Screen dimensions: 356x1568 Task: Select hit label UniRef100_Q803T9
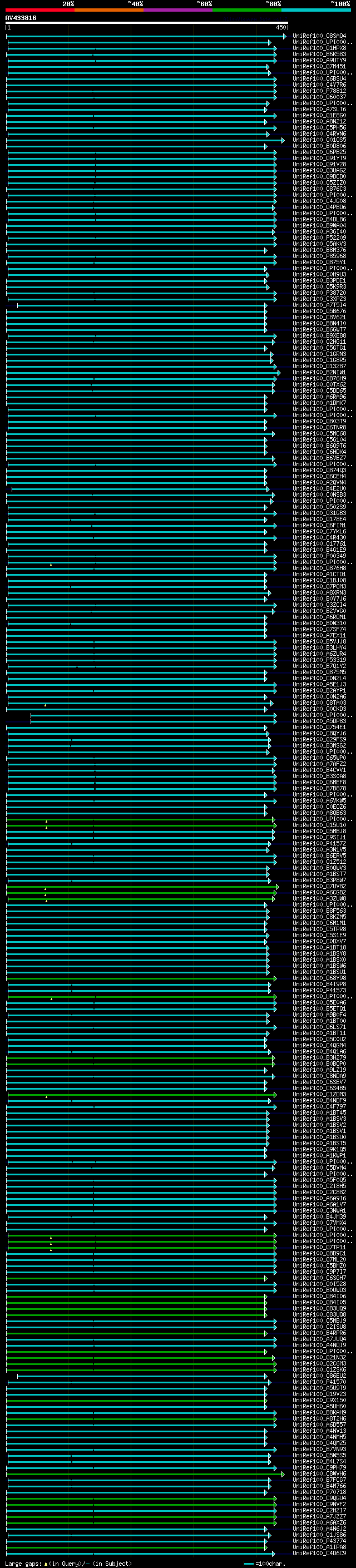(319, 421)
